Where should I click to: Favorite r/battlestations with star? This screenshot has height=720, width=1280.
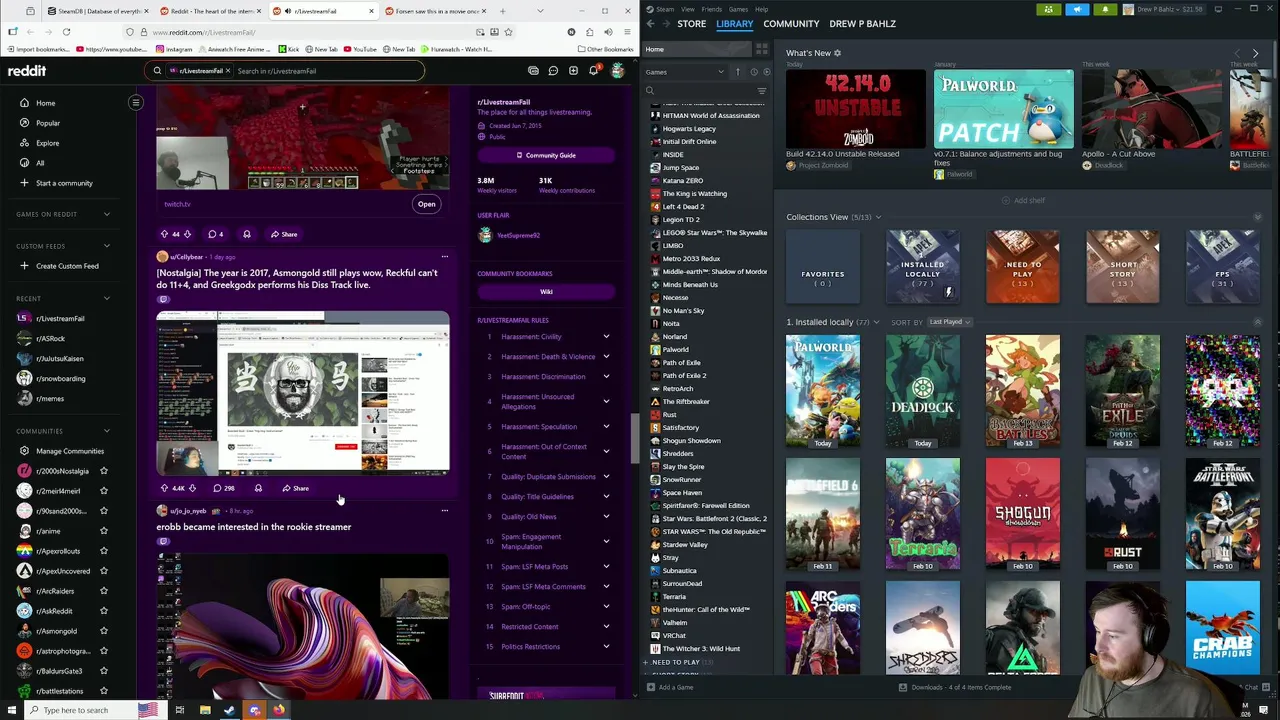pos(103,691)
